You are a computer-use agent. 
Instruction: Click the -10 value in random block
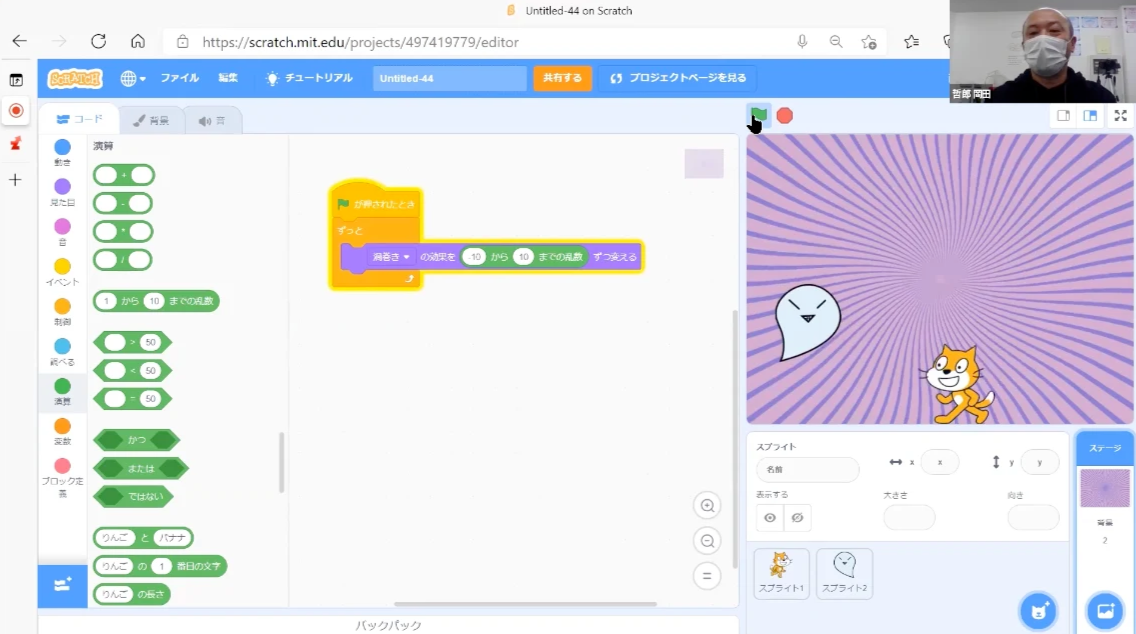tap(474, 256)
